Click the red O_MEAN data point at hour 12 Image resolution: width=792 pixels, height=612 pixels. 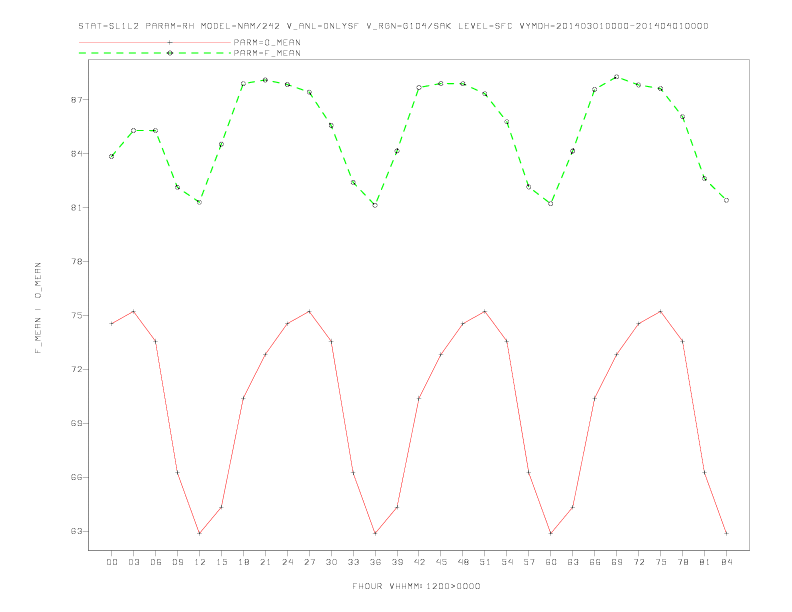click(x=200, y=533)
